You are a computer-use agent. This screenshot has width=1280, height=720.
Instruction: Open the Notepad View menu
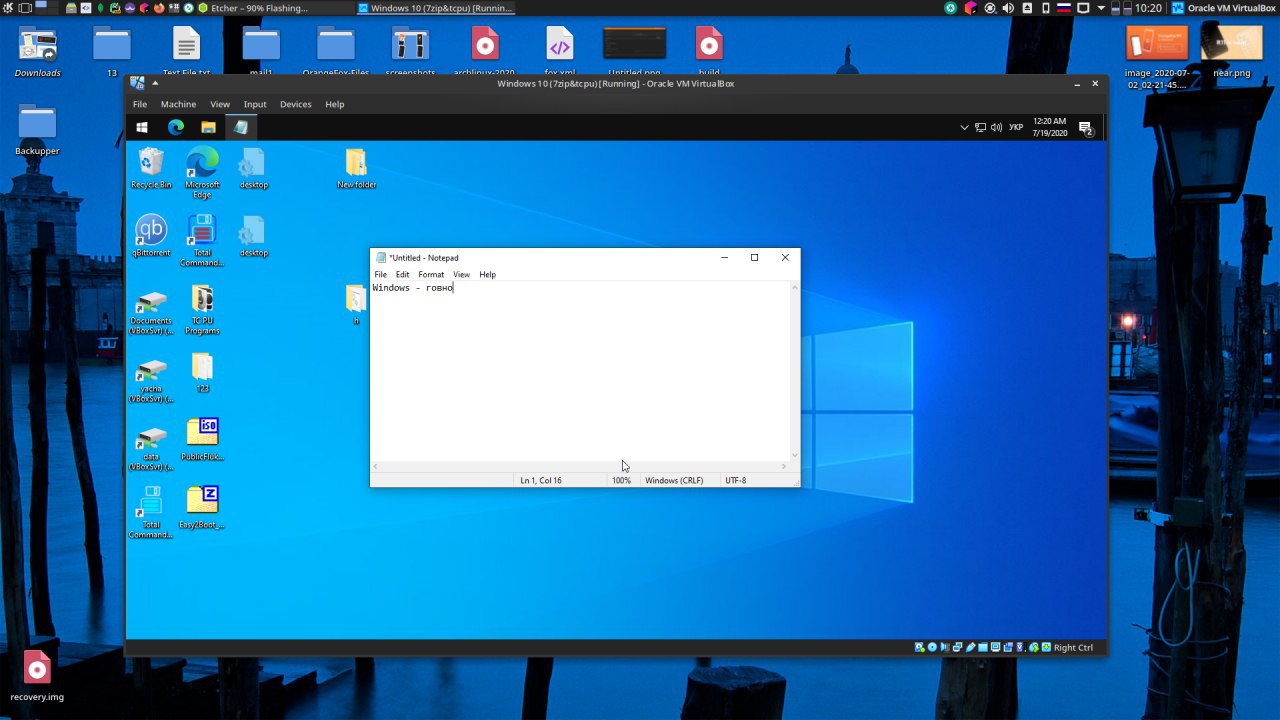461,274
